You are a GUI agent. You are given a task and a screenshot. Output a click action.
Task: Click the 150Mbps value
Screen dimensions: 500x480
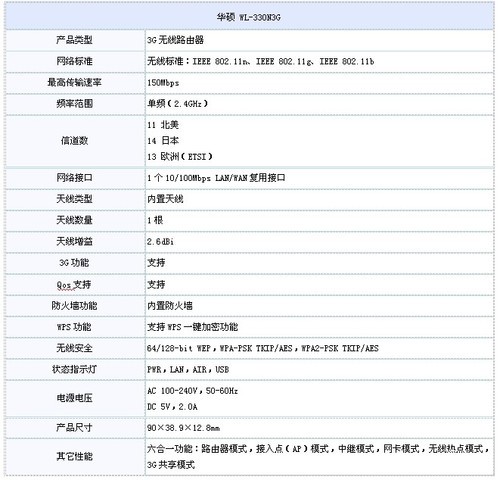(163, 83)
